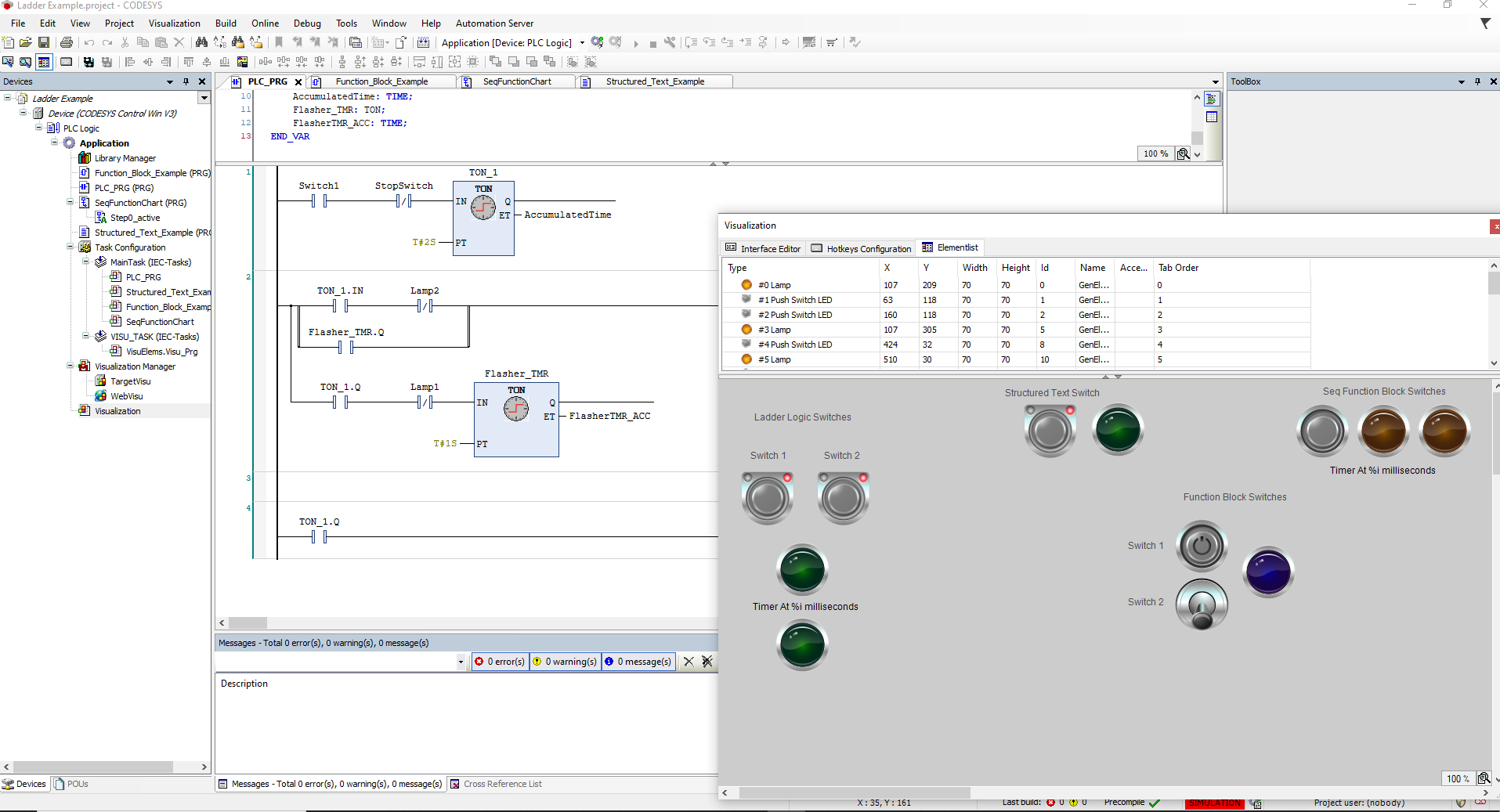This screenshot has height=812, width=1500.
Task: Click the ladder editor horizontal scrollbar thumb
Action: (x=248, y=623)
